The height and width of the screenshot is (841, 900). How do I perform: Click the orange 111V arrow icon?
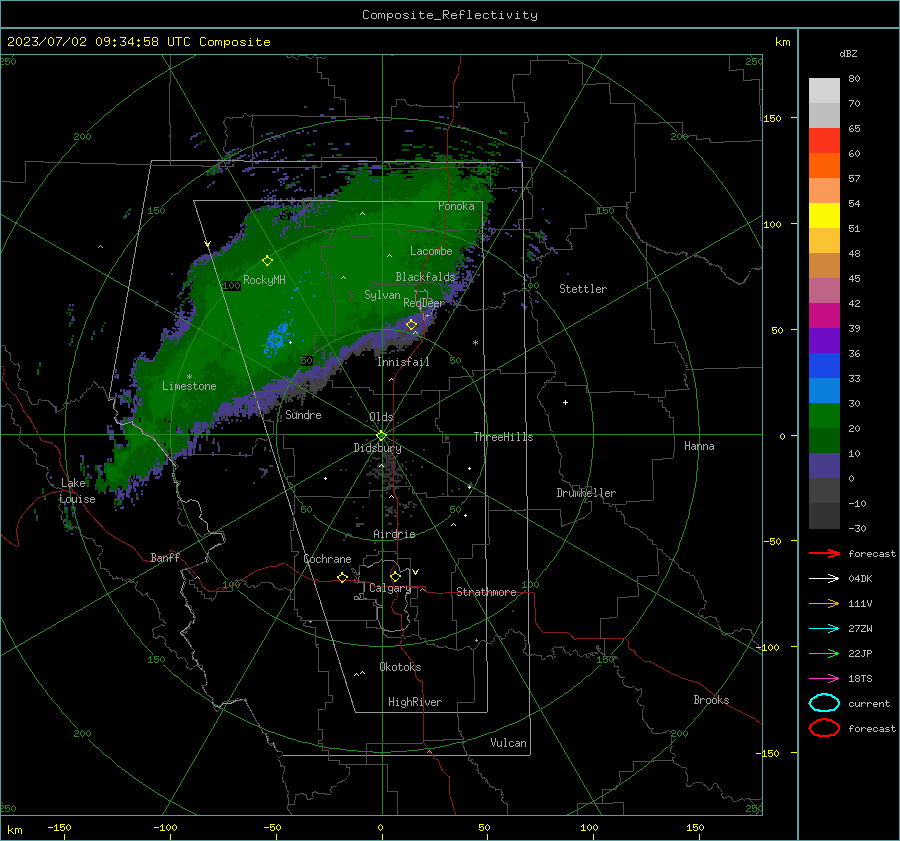pyautogui.click(x=824, y=603)
